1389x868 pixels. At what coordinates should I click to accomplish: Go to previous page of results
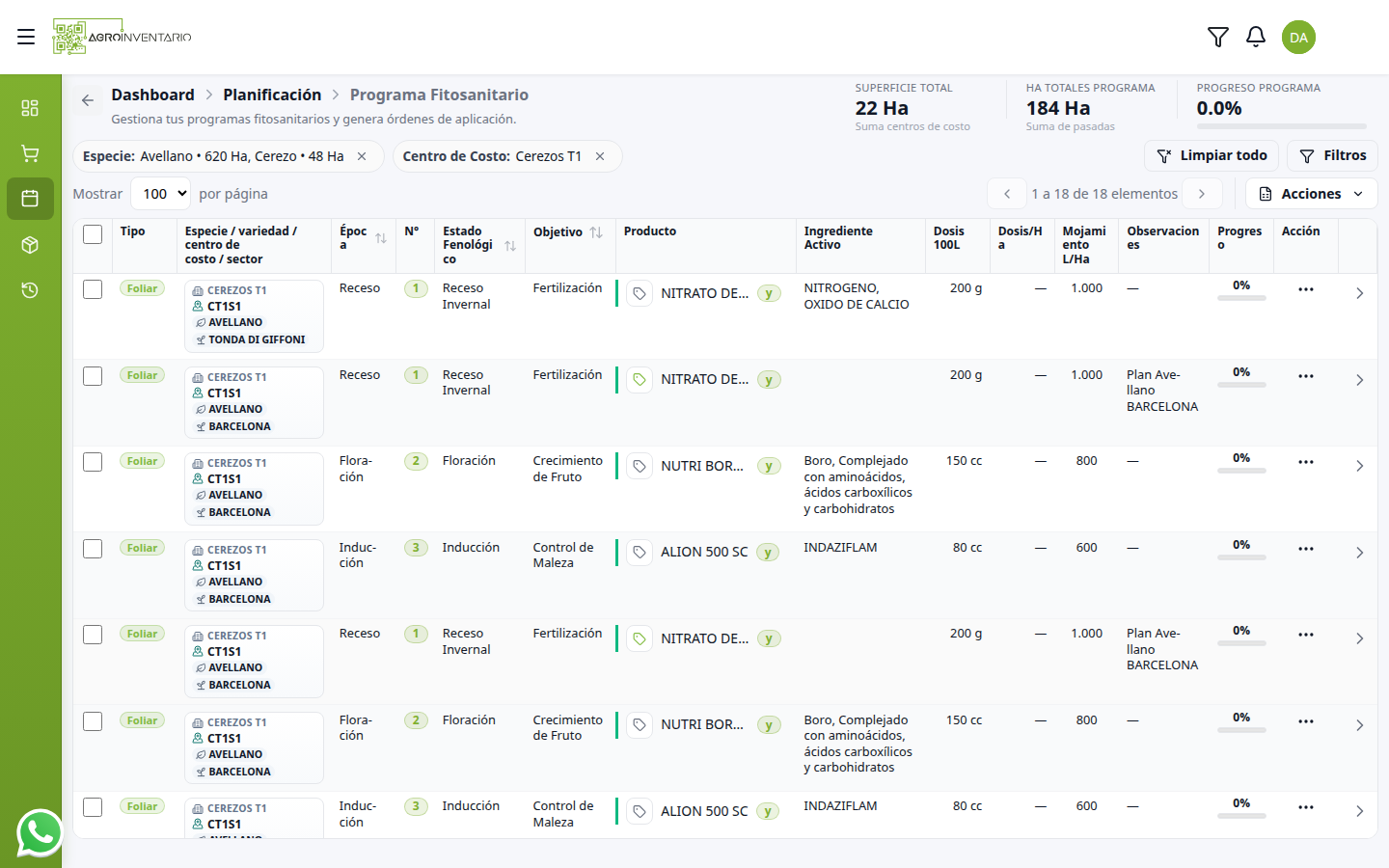(x=1007, y=194)
